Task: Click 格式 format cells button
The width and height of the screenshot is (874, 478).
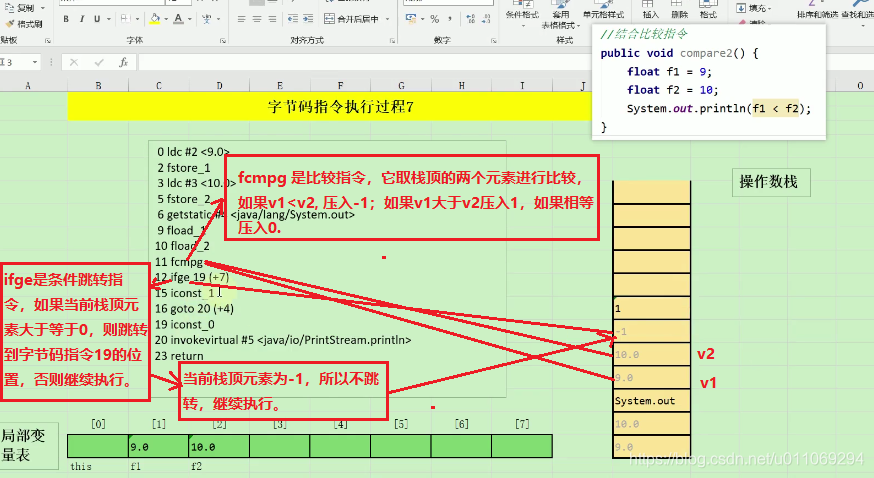Action: 708,10
